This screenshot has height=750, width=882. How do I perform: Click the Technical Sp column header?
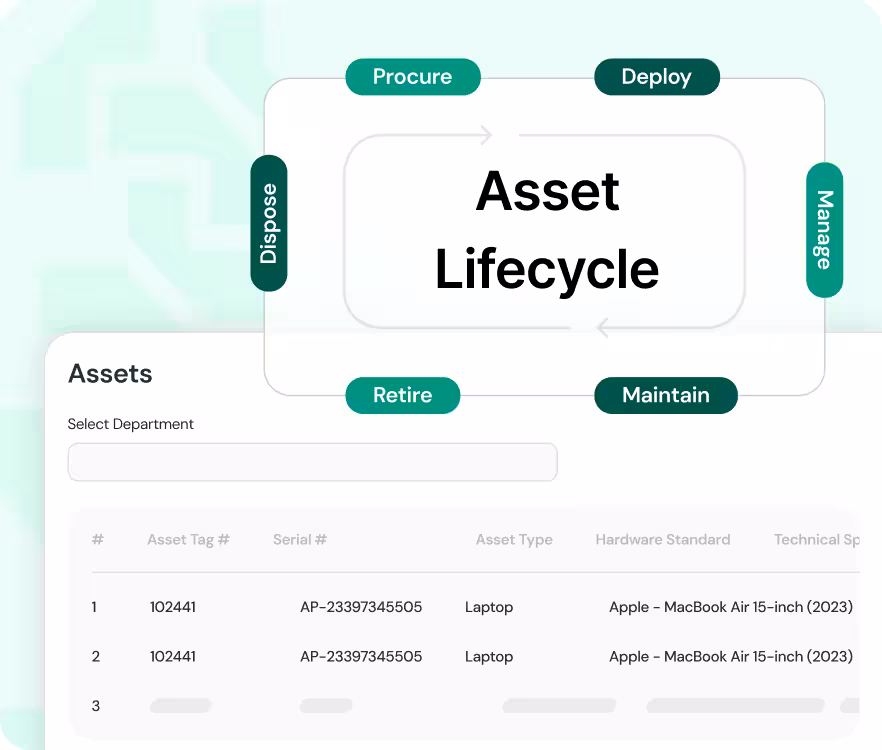point(816,539)
